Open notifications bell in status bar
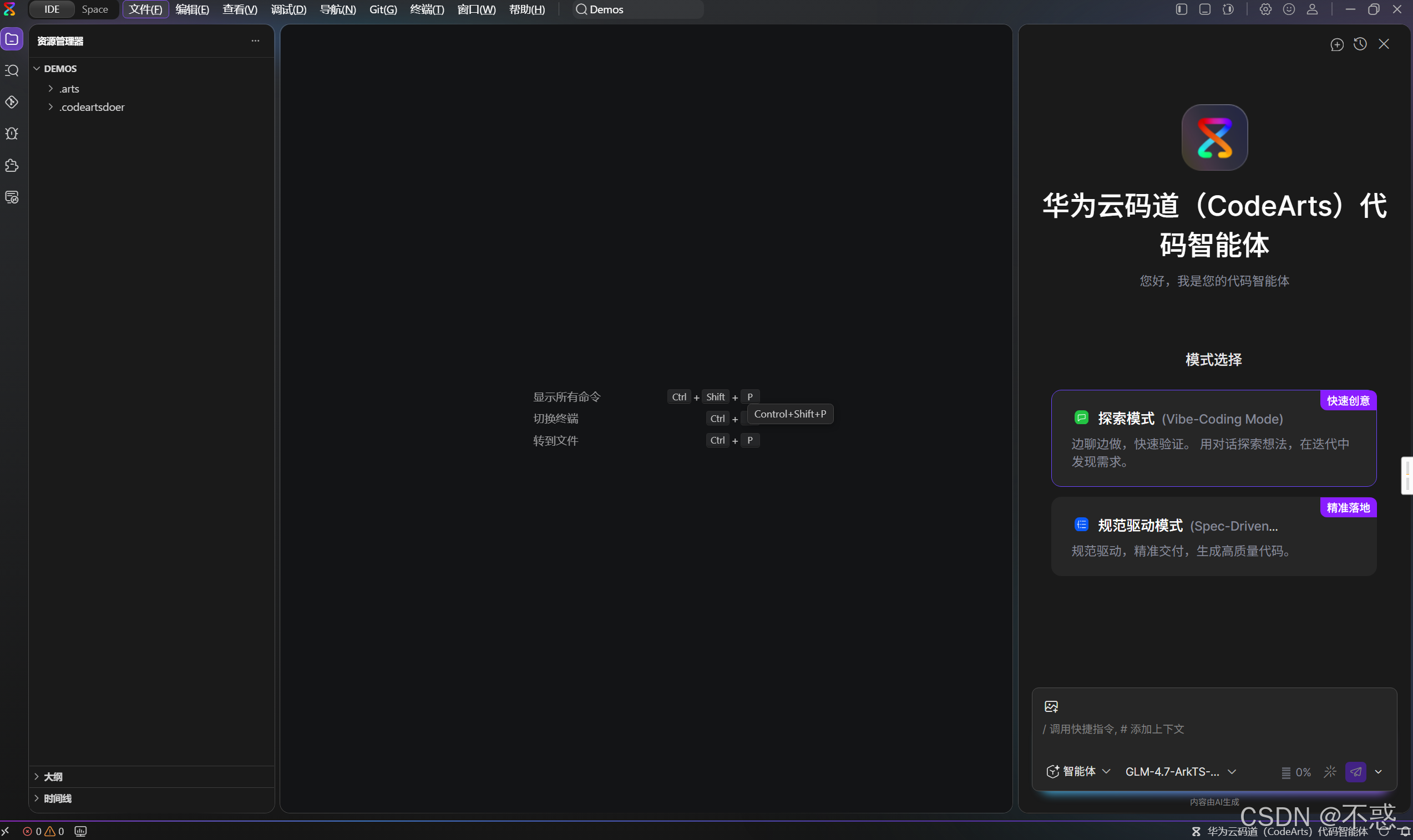Viewport: 1413px width, 840px height. 1405,831
